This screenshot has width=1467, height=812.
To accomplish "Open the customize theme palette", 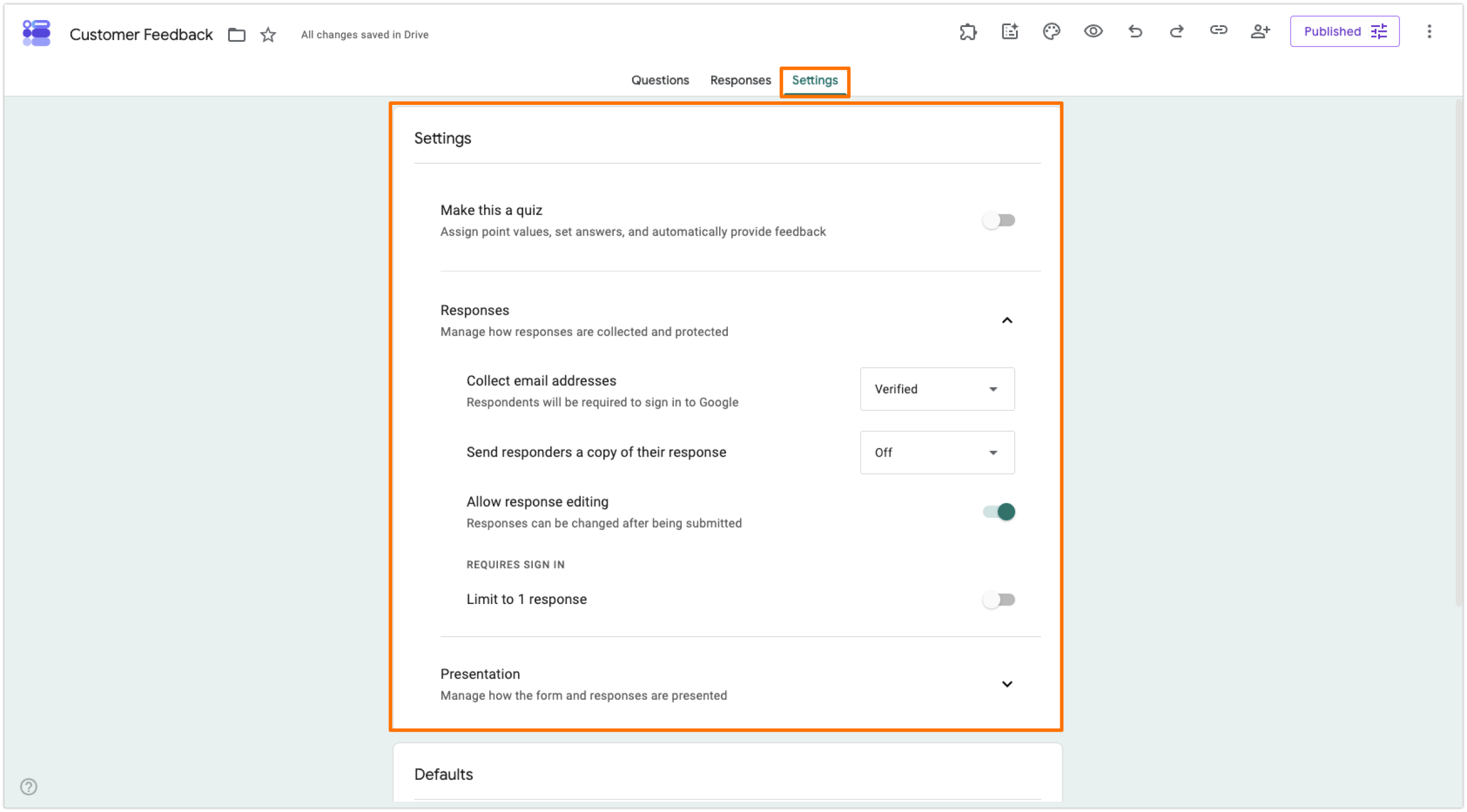I will (x=1052, y=32).
